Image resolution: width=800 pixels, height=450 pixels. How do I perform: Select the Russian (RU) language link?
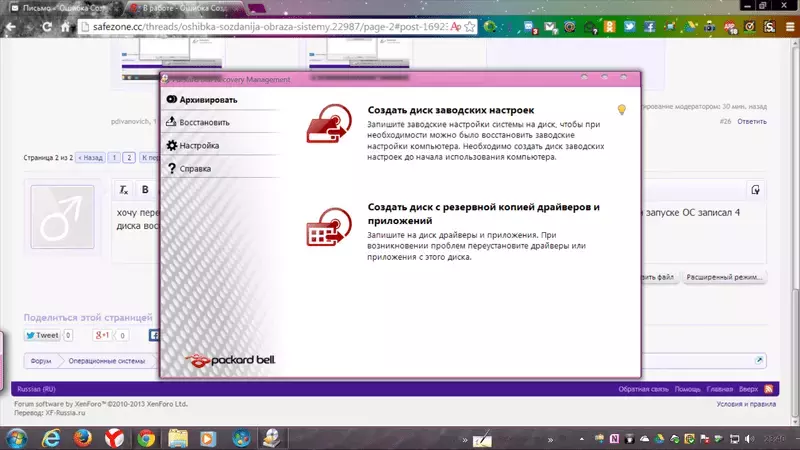tap(36, 389)
